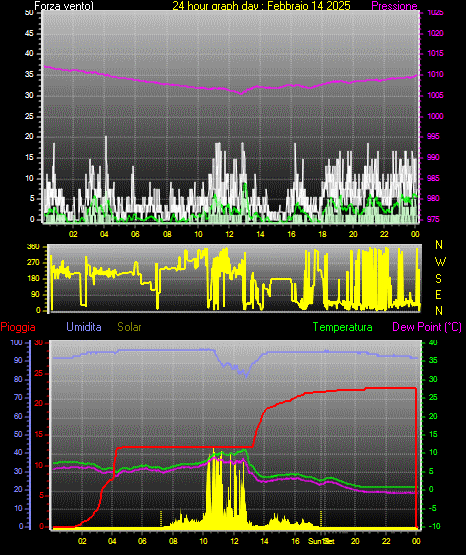Viewport: 466px width, 555px height.
Task: Click the '360' wind direction axis value
Action: pos(33,247)
